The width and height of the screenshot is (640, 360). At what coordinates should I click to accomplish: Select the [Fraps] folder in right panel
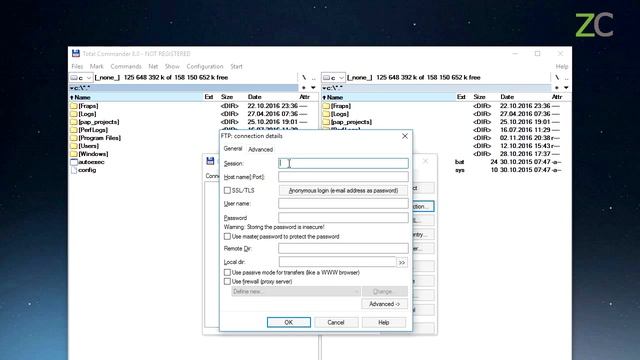click(x=336, y=106)
